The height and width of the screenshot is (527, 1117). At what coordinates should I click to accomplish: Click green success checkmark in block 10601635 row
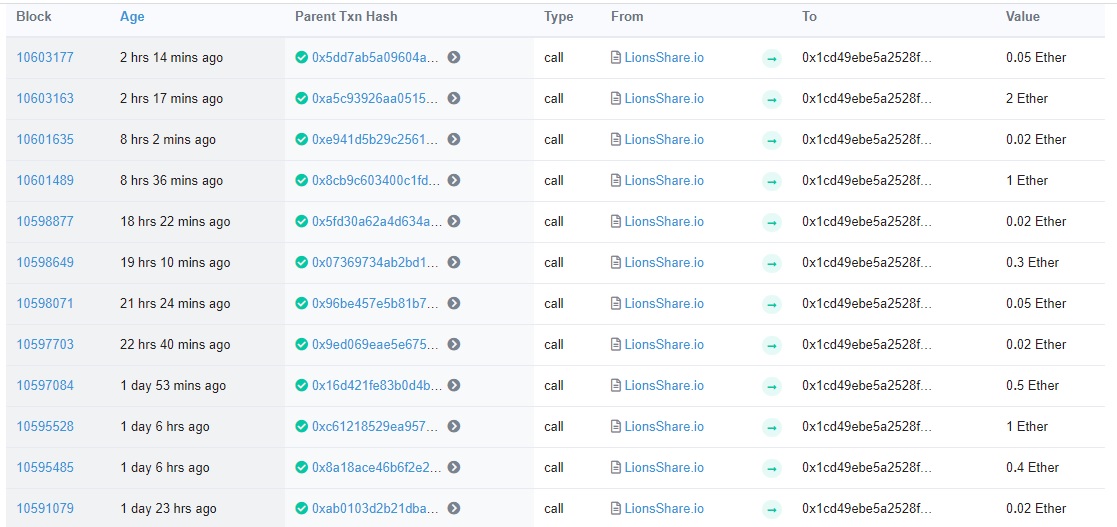302,140
